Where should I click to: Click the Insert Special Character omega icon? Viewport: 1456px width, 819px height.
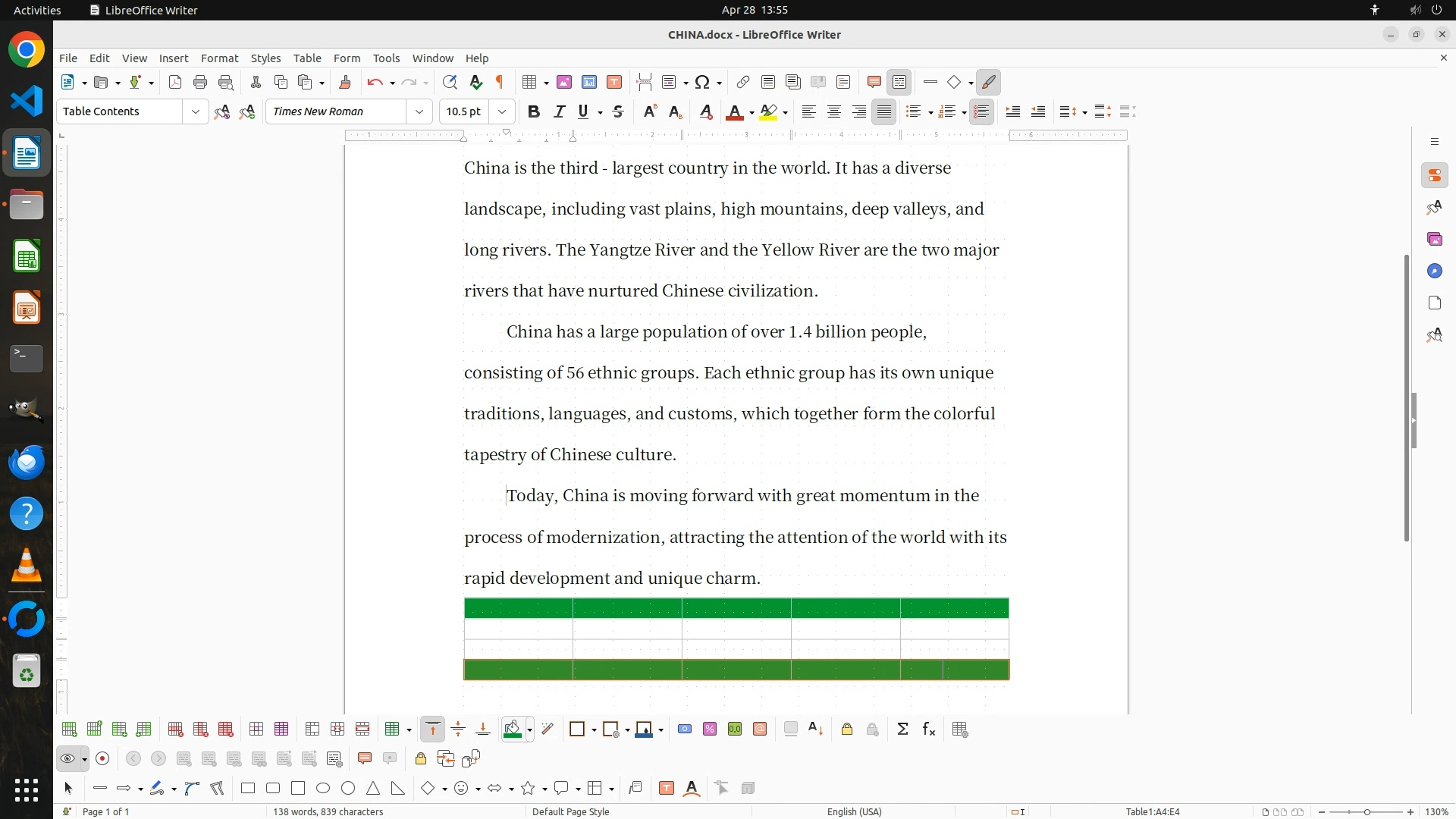tap(702, 82)
